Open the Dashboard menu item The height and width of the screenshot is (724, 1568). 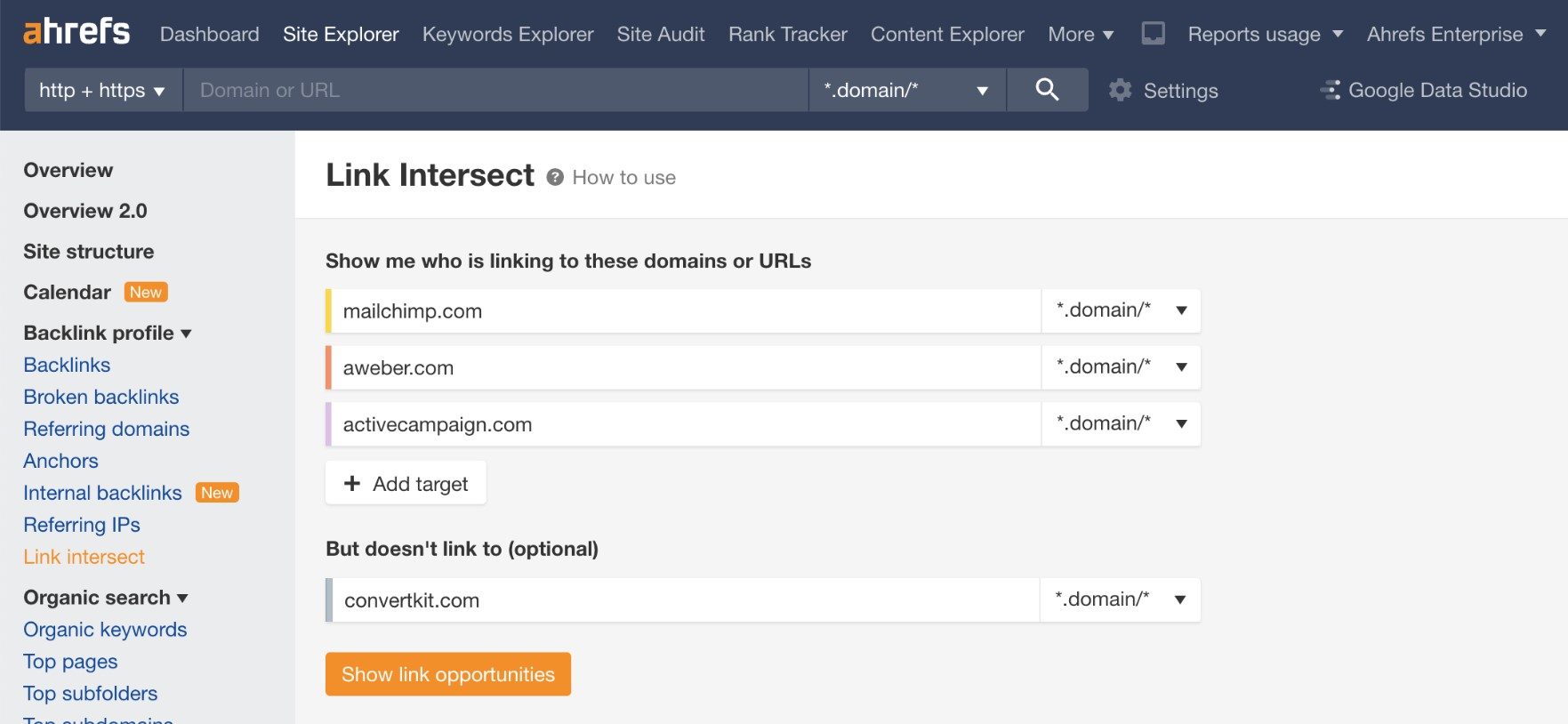(210, 34)
